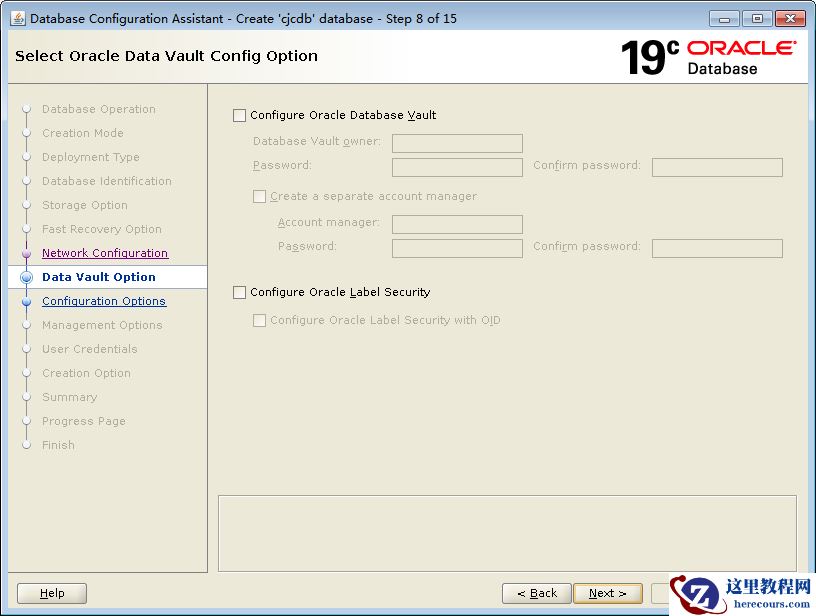Screen dimensions: 816x616
Task: Tick Create a separate account manager
Action: (x=259, y=197)
